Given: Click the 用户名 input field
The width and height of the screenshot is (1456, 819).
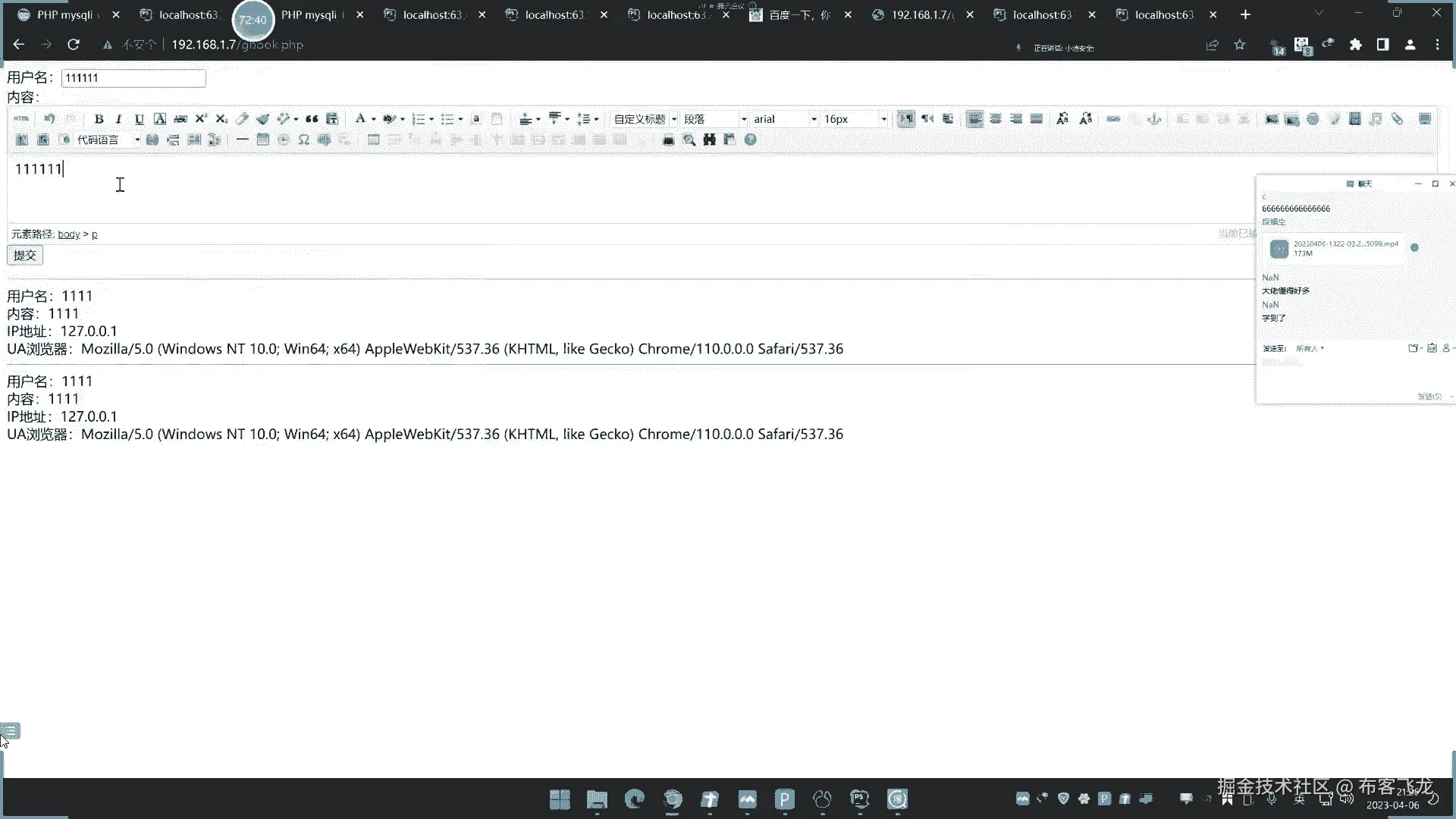Looking at the screenshot, I should pyautogui.click(x=133, y=78).
